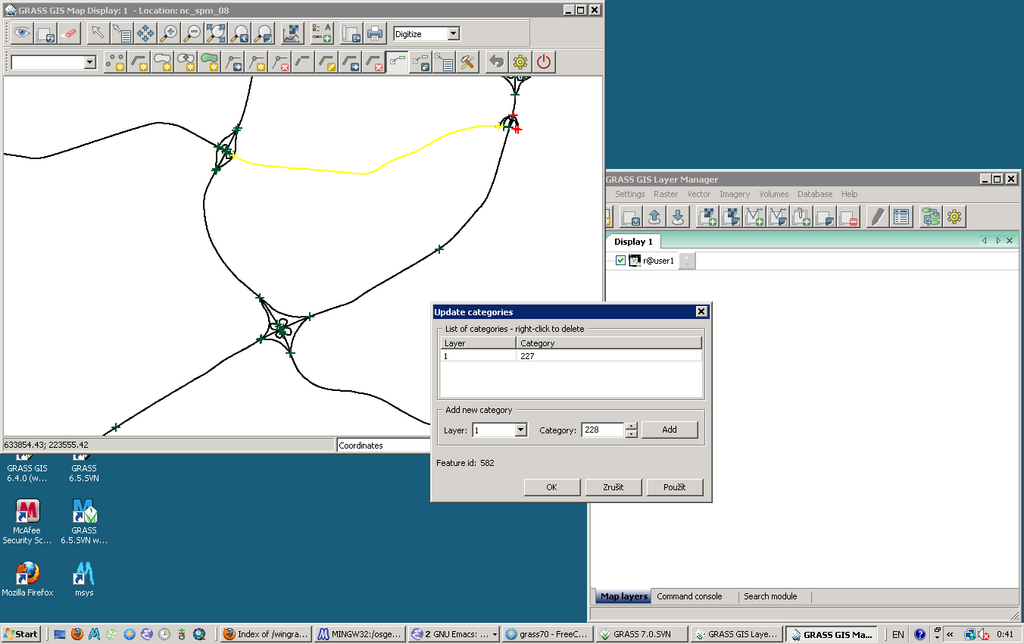Activate the Pan tool
This screenshot has height=644, width=1024.
click(145, 33)
